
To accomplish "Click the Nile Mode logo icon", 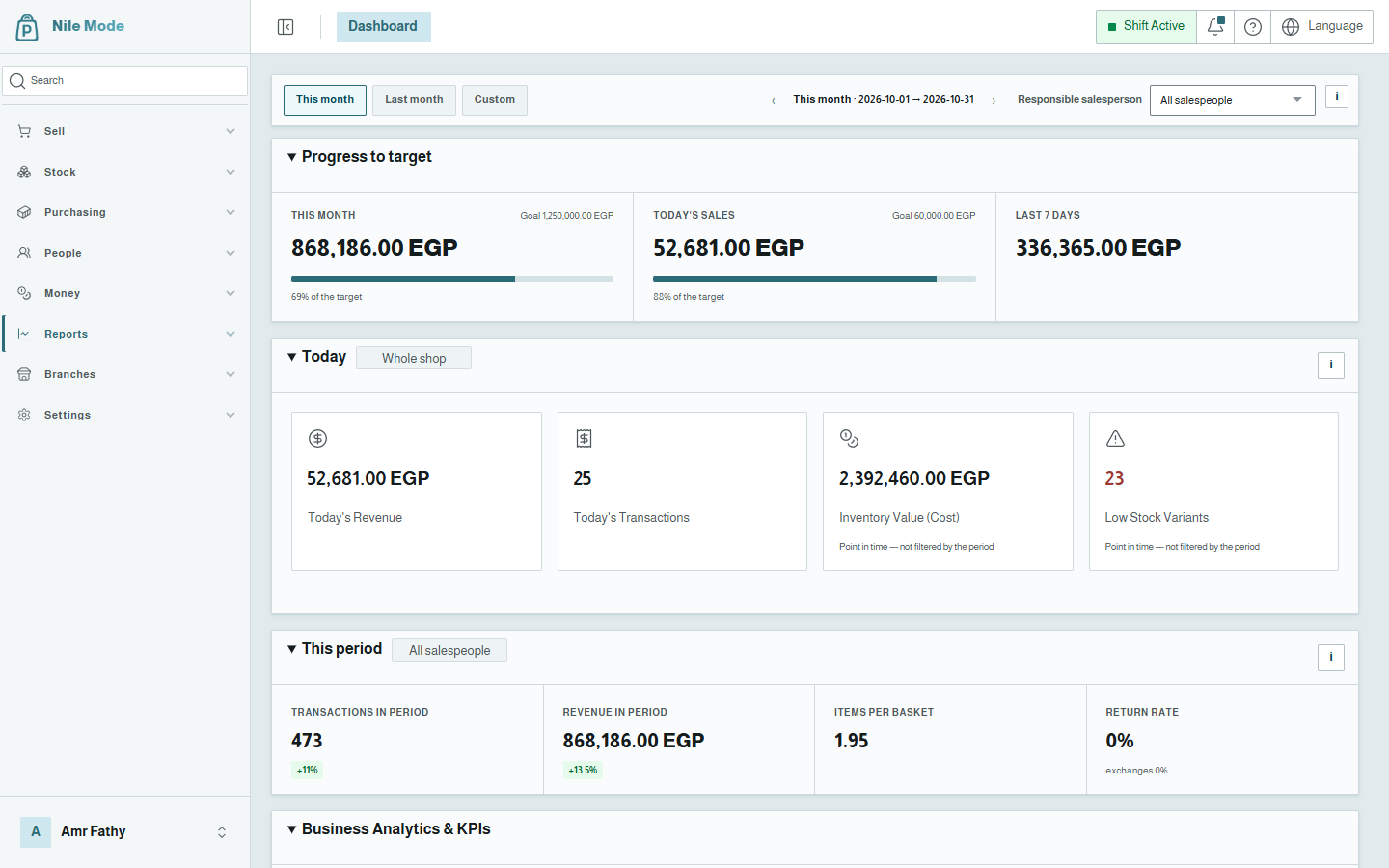I will coord(27,27).
